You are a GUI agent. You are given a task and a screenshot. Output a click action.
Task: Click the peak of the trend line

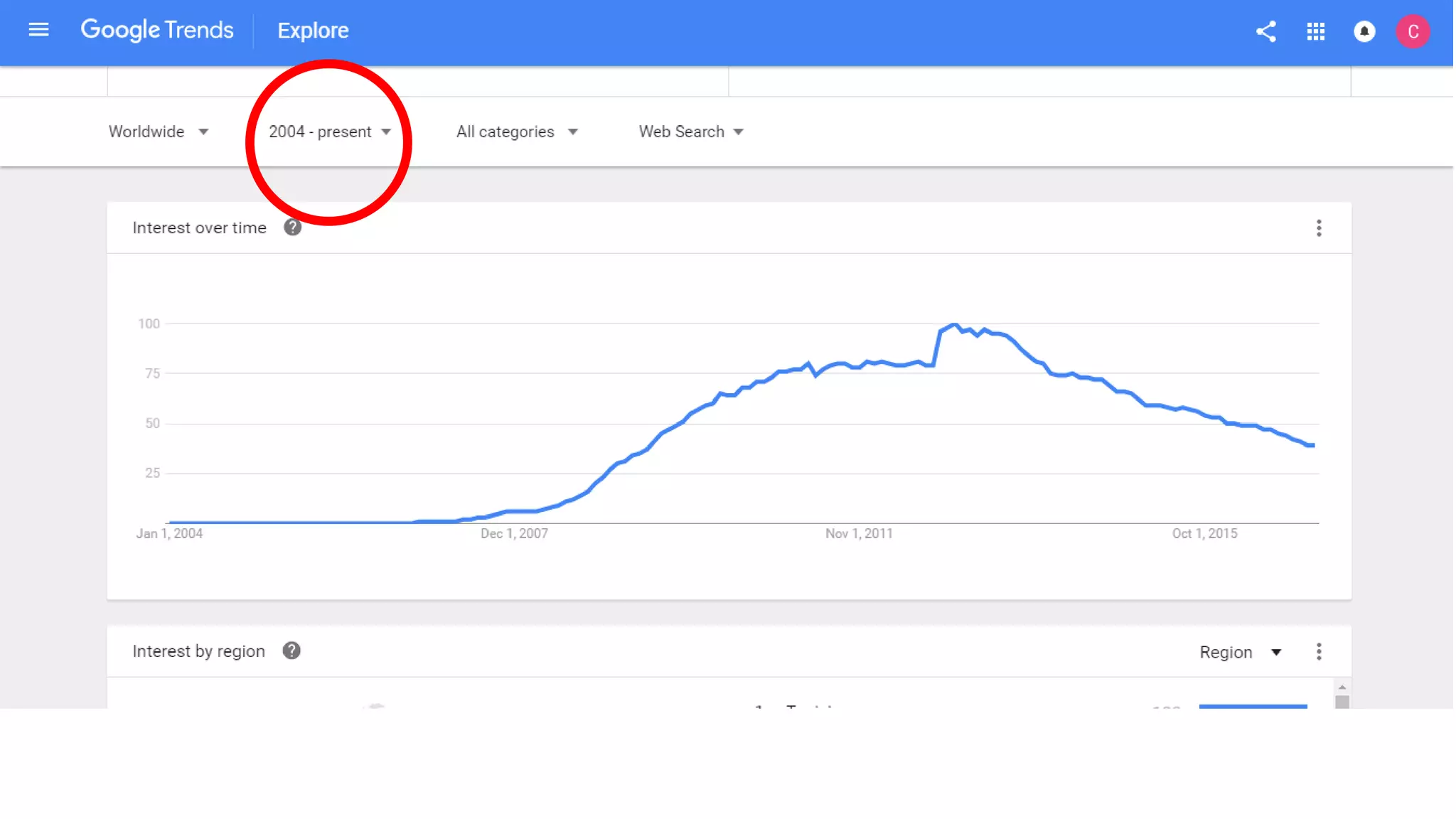(954, 325)
